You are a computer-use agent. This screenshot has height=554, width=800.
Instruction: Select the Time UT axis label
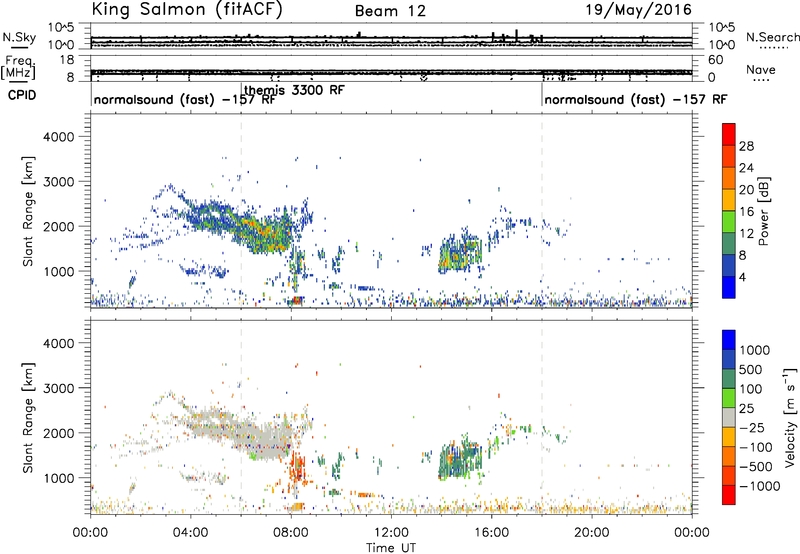(391, 548)
